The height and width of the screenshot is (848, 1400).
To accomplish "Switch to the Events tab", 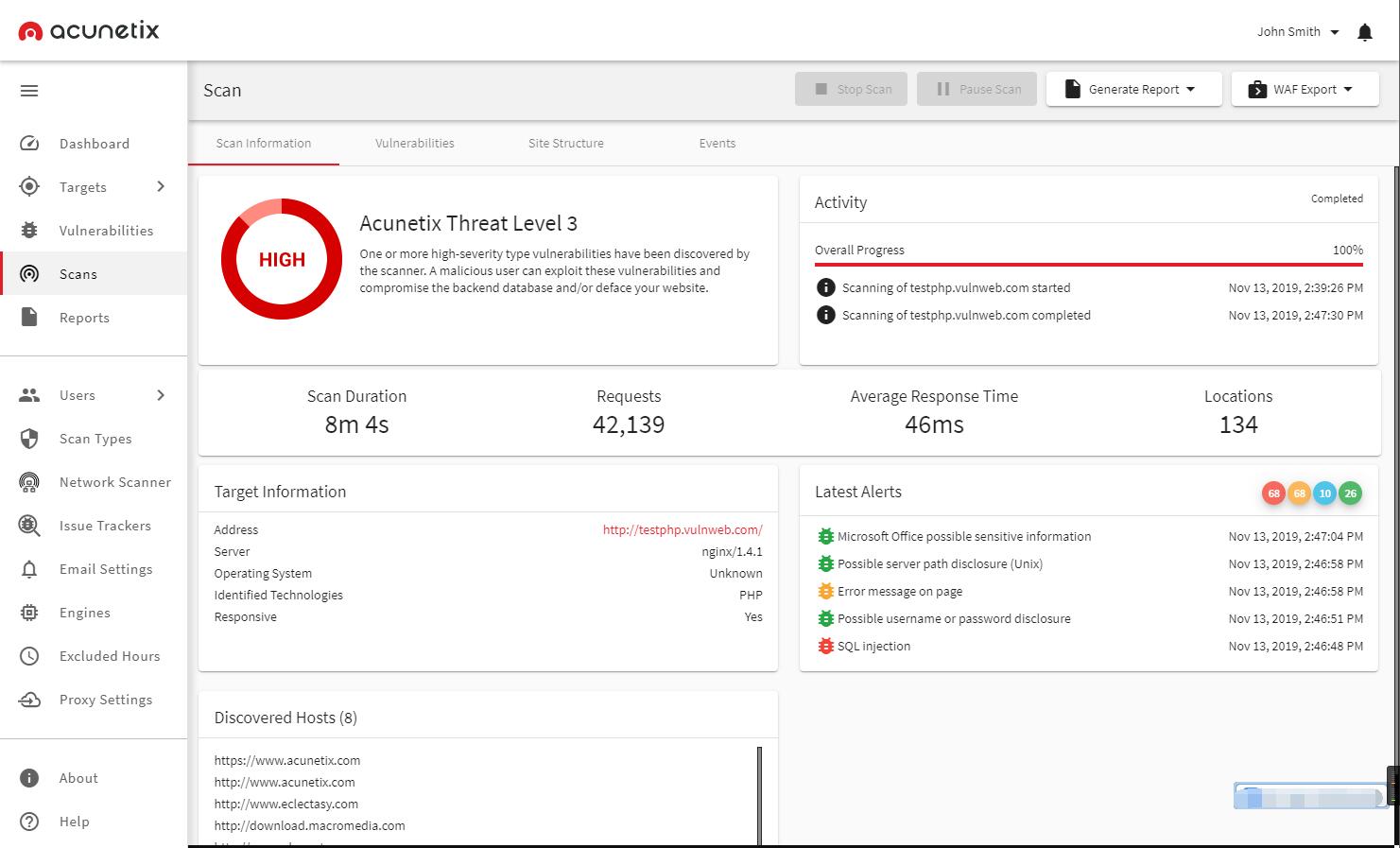I will [717, 144].
